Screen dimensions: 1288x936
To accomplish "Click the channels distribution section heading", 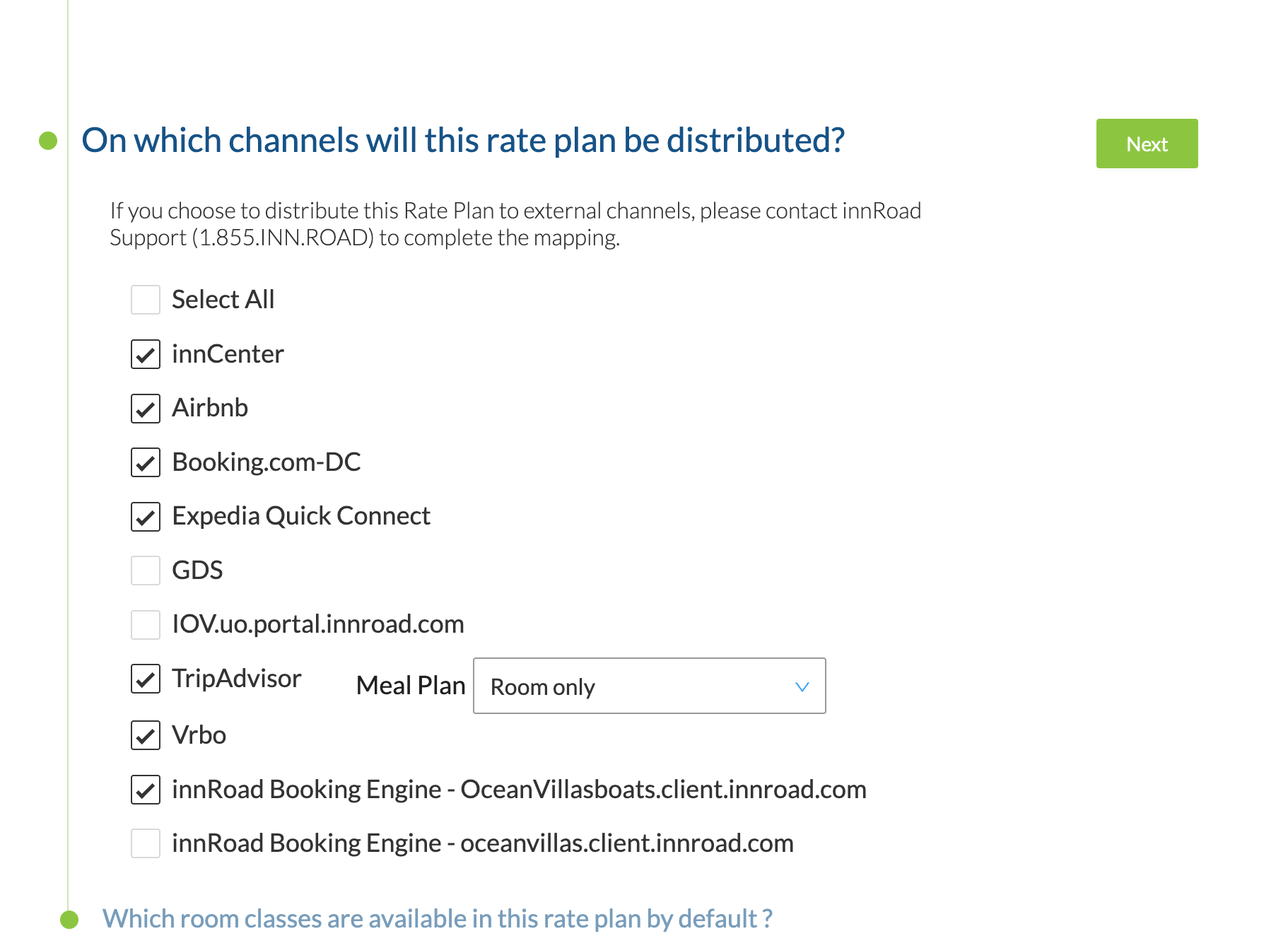I will pos(463,140).
